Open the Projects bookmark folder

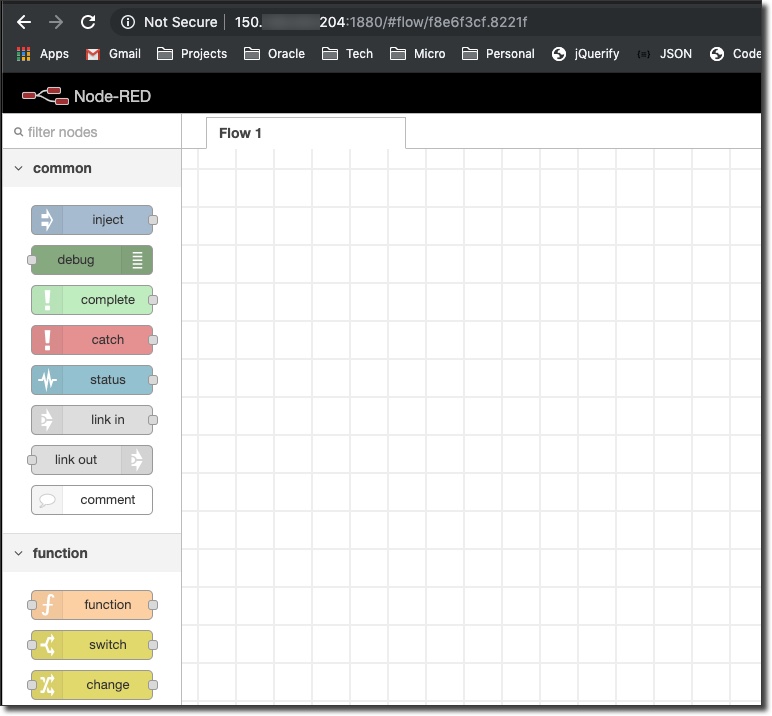tap(192, 54)
